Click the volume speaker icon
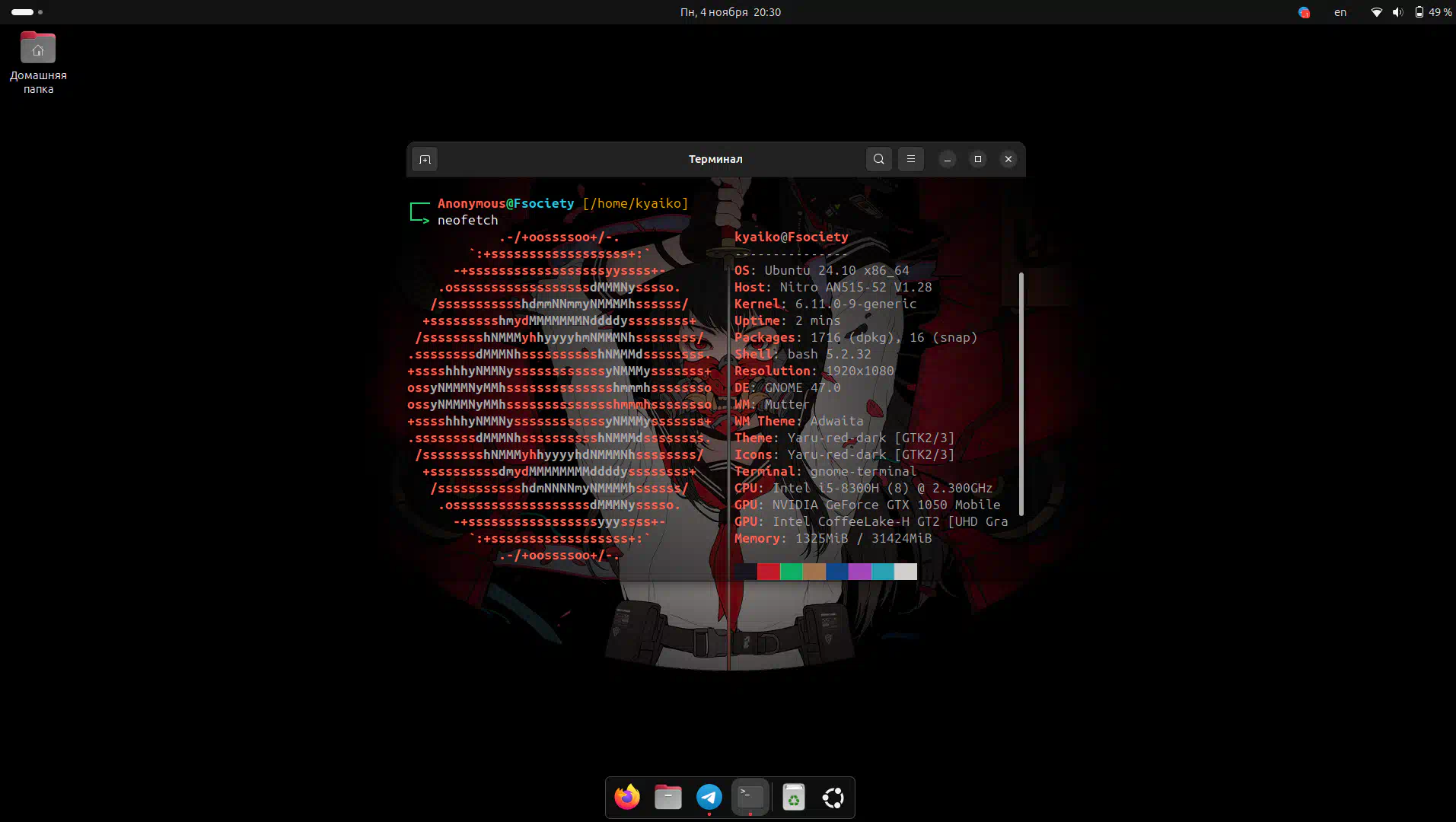This screenshot has height=822, width=1456. [x=1397, y=12]
